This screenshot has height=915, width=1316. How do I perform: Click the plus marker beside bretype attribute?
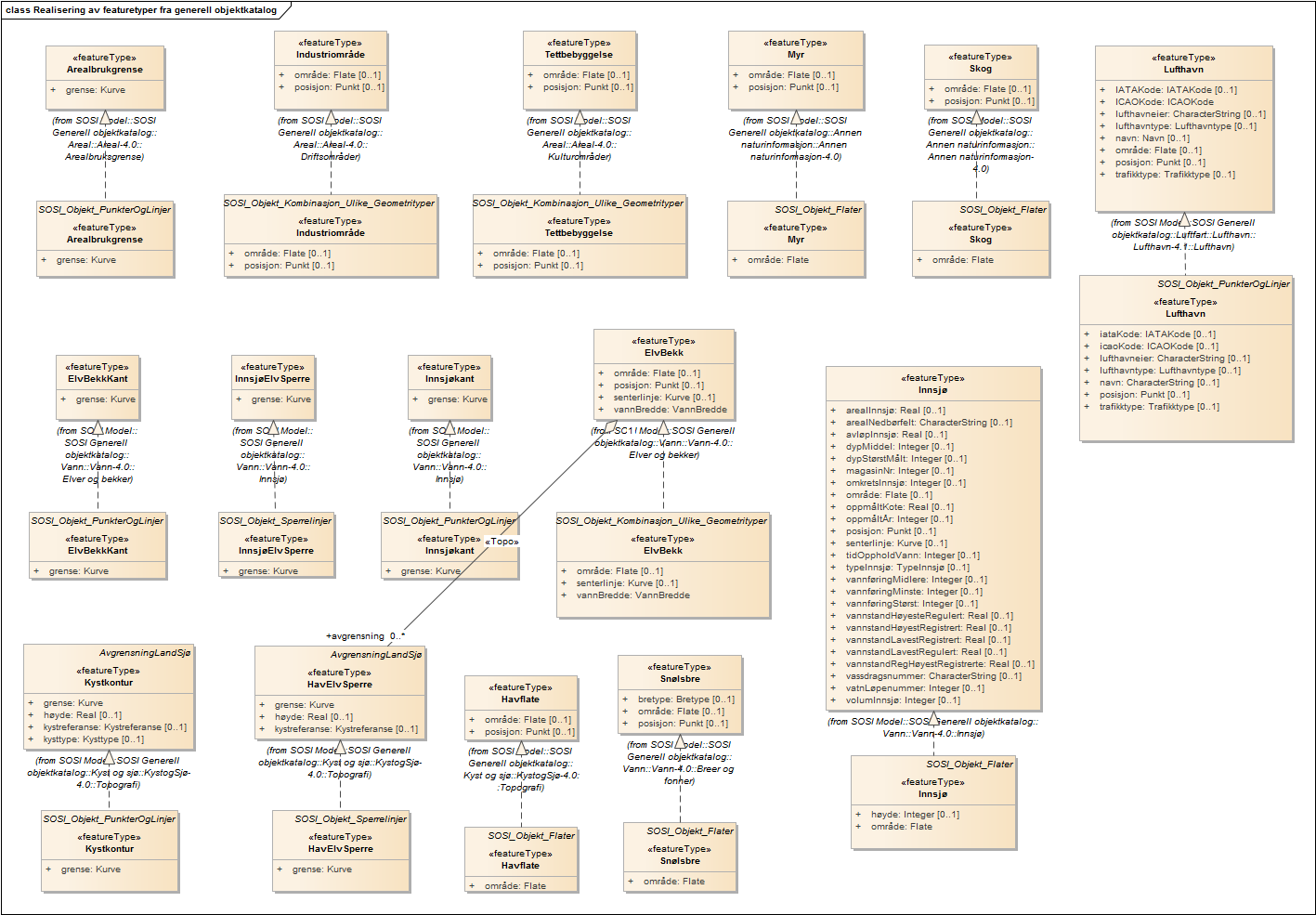click(627, 699)
